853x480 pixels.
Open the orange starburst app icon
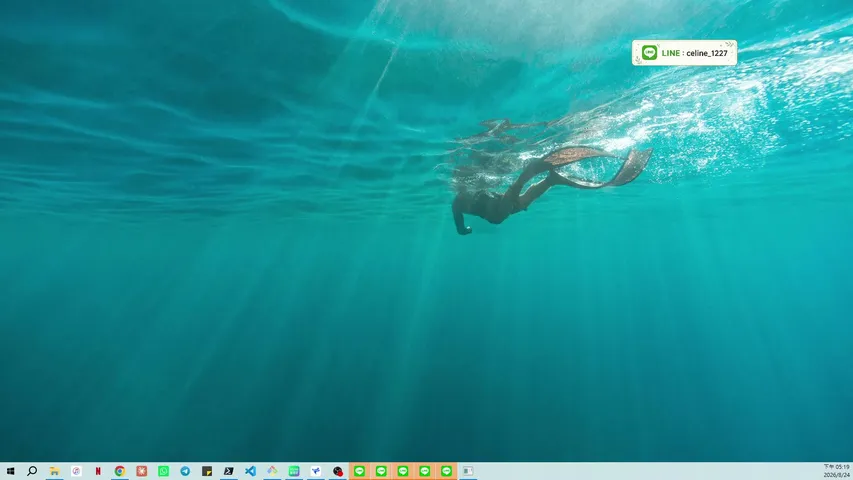[141, 471]
